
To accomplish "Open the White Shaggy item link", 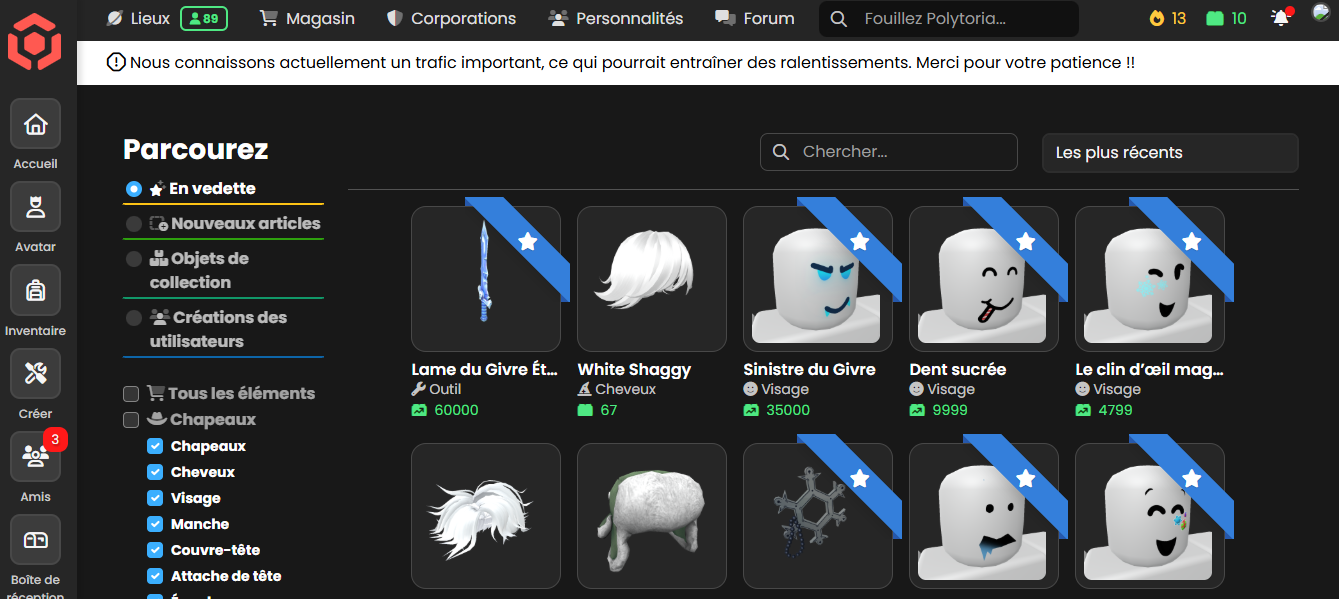I will [634, 370].
